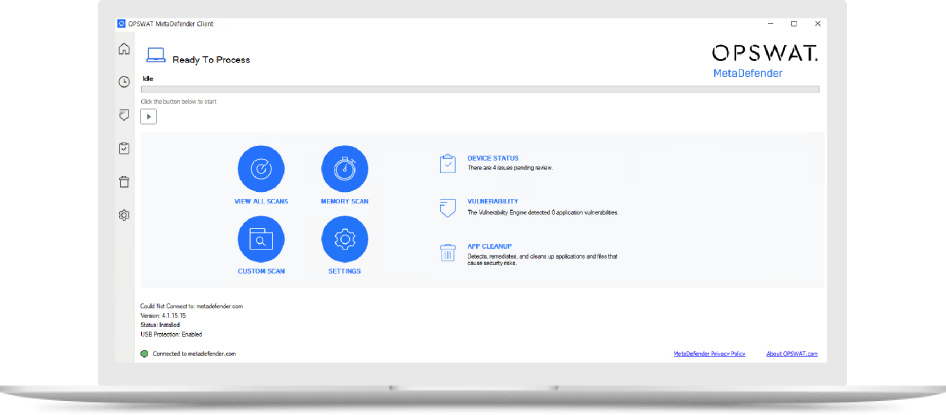Viewport: 946px width, 415px height.
Task: Click 'There are 4 issues pending review' text
Action: click(x=510, y=168)
